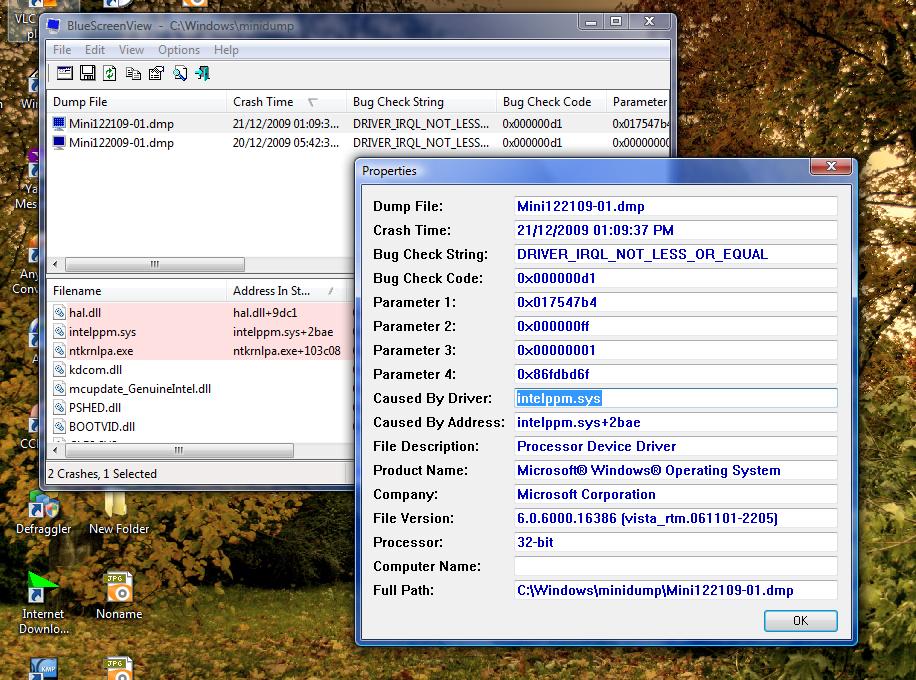Viewport: 916px width, 680px height.
Task: Click the Processor field showing 32-bit
Action: point(675,542)
